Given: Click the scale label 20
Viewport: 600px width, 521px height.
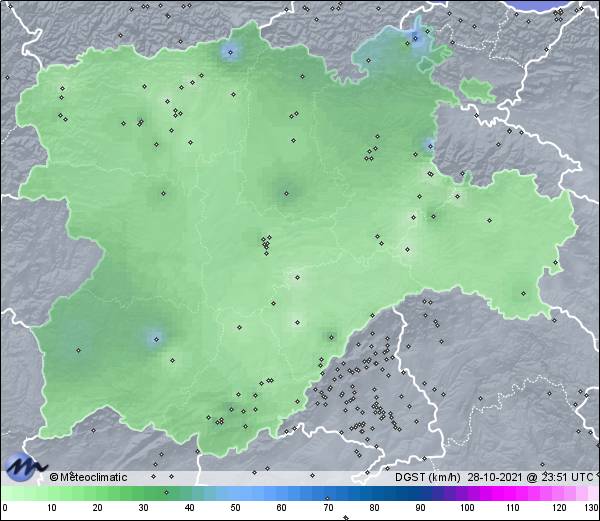Looking at the screenshot, I should click(97, 508).
